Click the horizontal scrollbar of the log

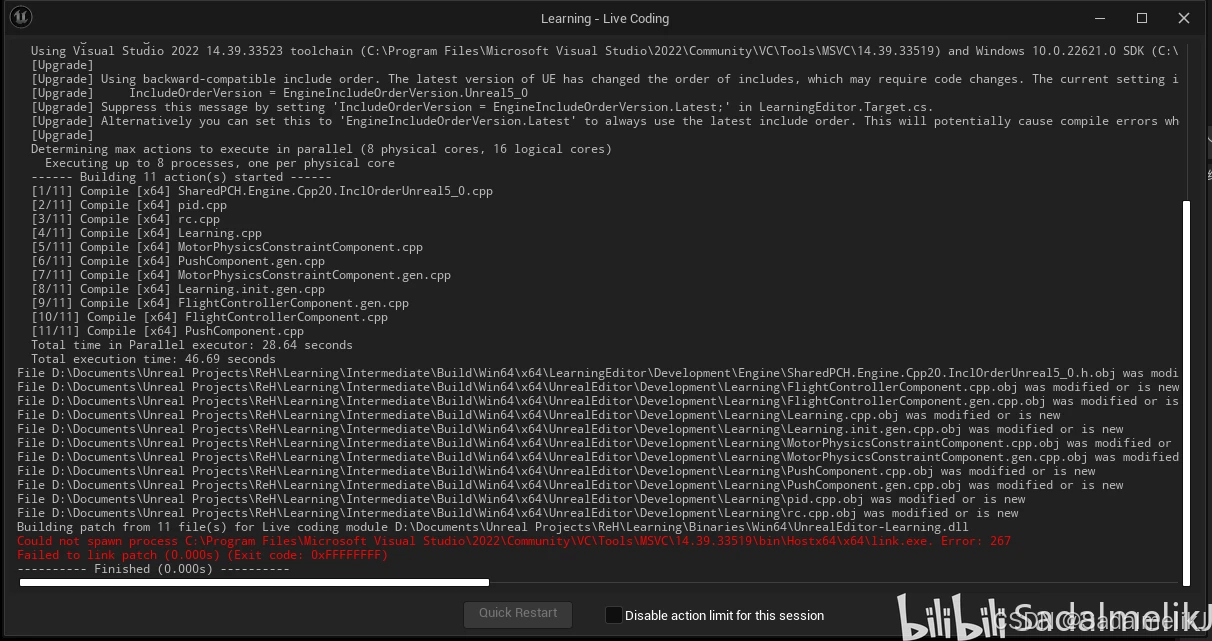point(254,581)
